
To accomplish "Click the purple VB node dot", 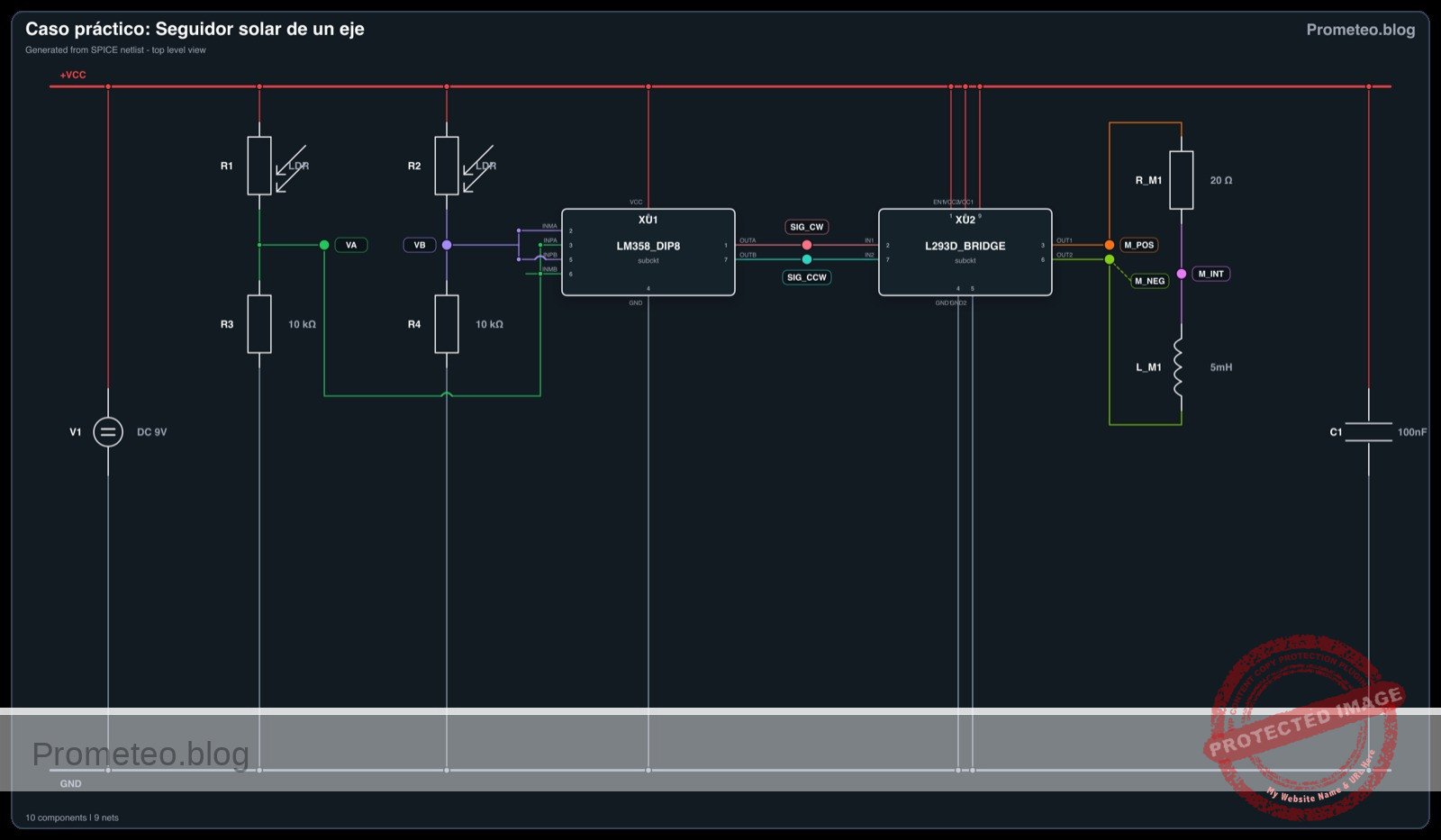I will pos(447,245).
